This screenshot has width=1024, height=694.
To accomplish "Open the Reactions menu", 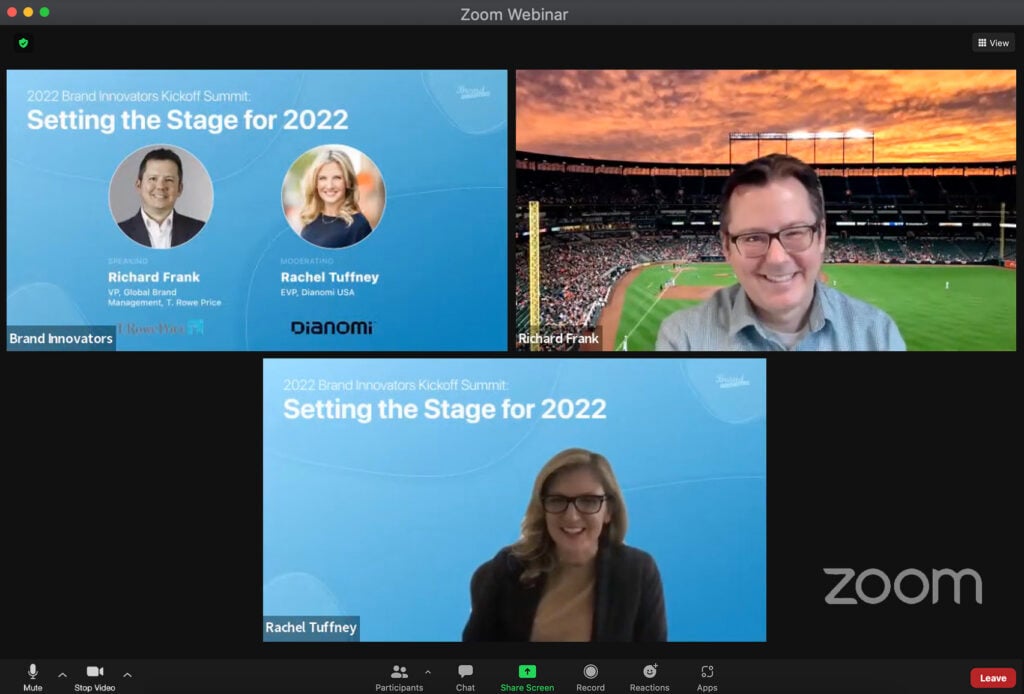I will pyautogui.click(x=649, y=675).
